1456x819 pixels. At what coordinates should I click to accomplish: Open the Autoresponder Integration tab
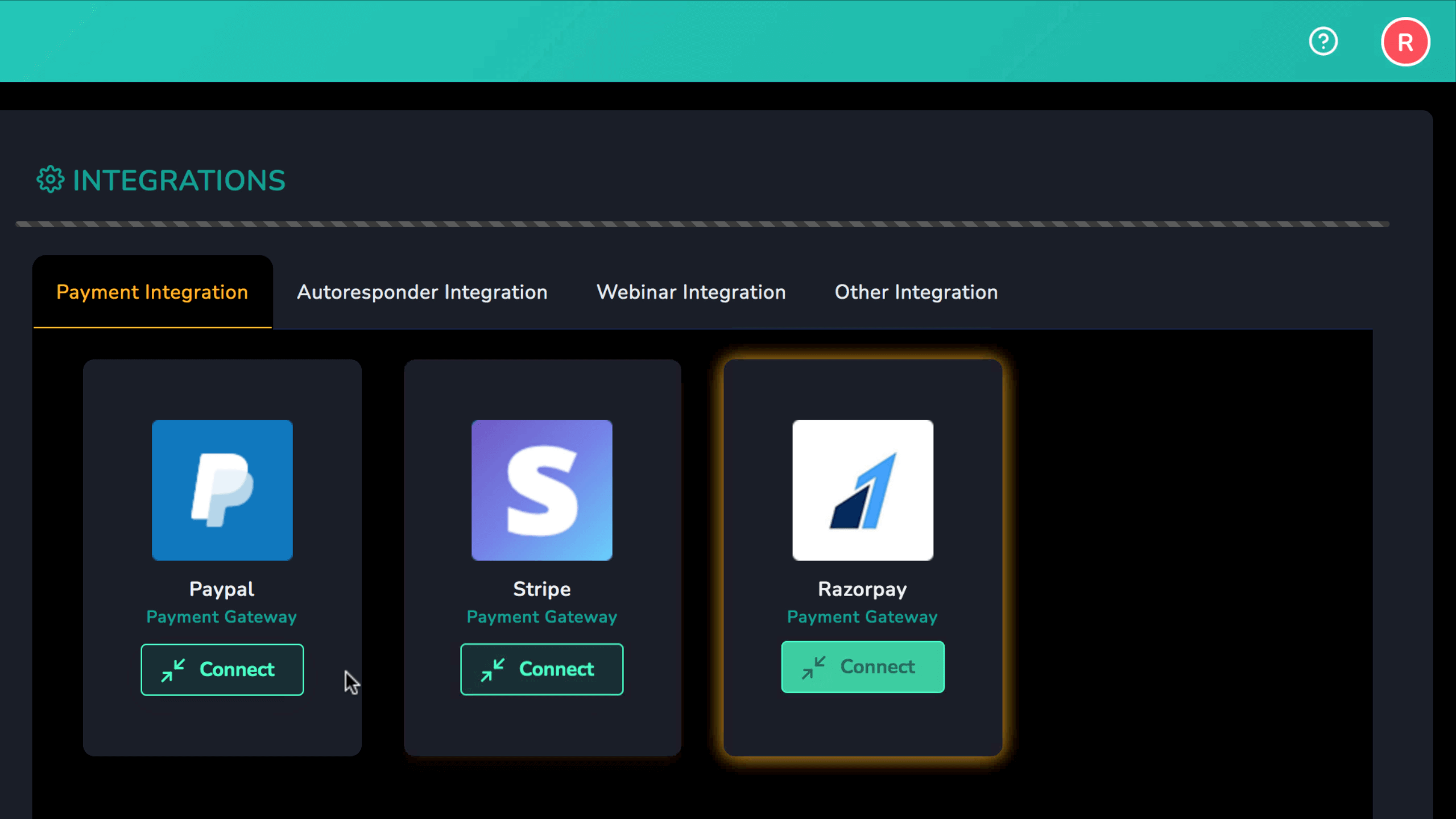422,292
